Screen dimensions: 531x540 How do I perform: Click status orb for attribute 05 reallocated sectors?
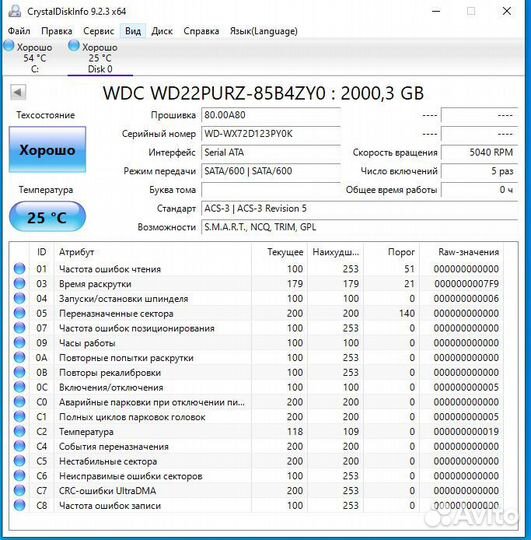[x=20, y=313]
